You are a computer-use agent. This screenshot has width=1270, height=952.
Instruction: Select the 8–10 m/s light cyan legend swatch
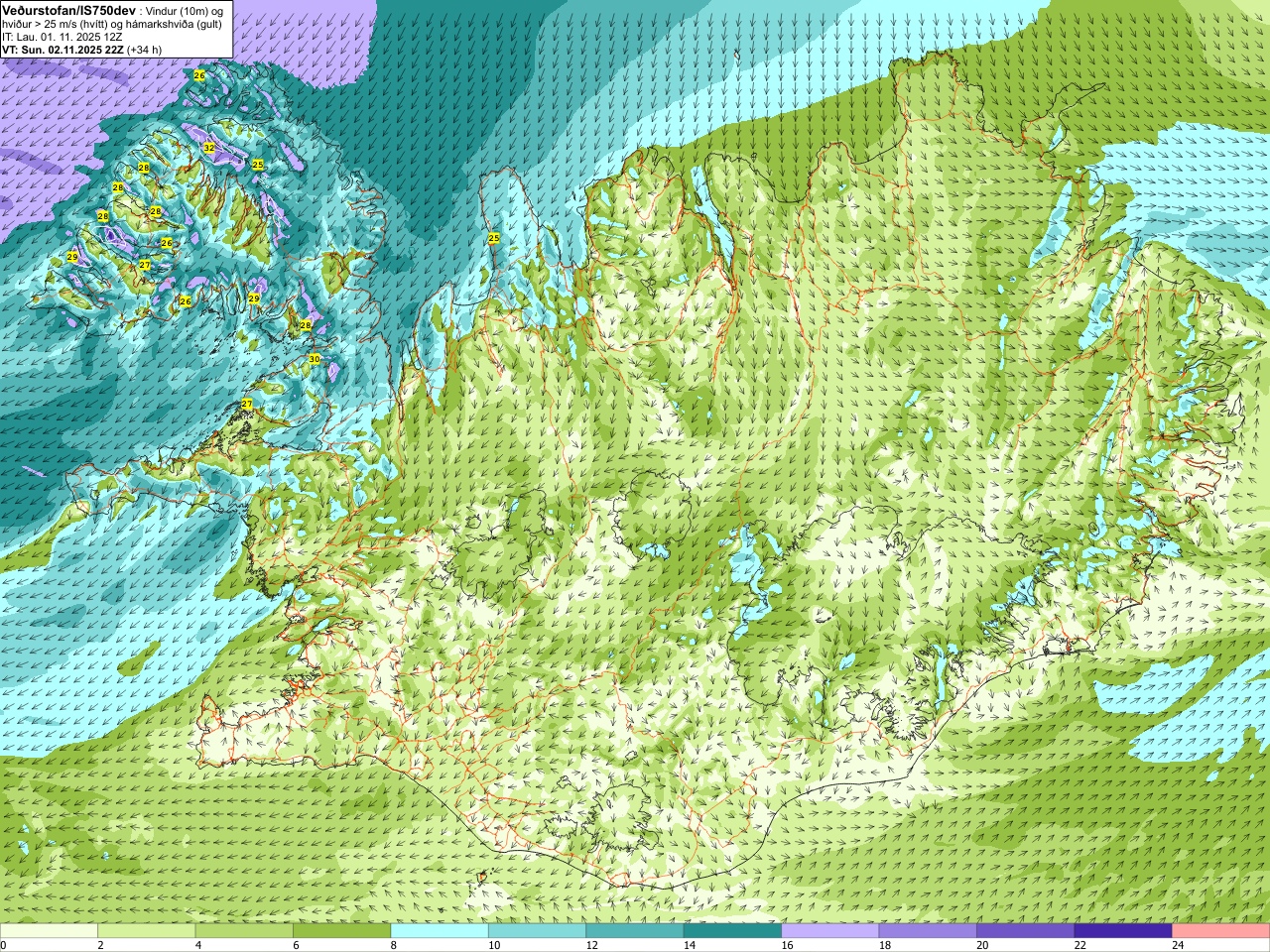pos(440,931)
